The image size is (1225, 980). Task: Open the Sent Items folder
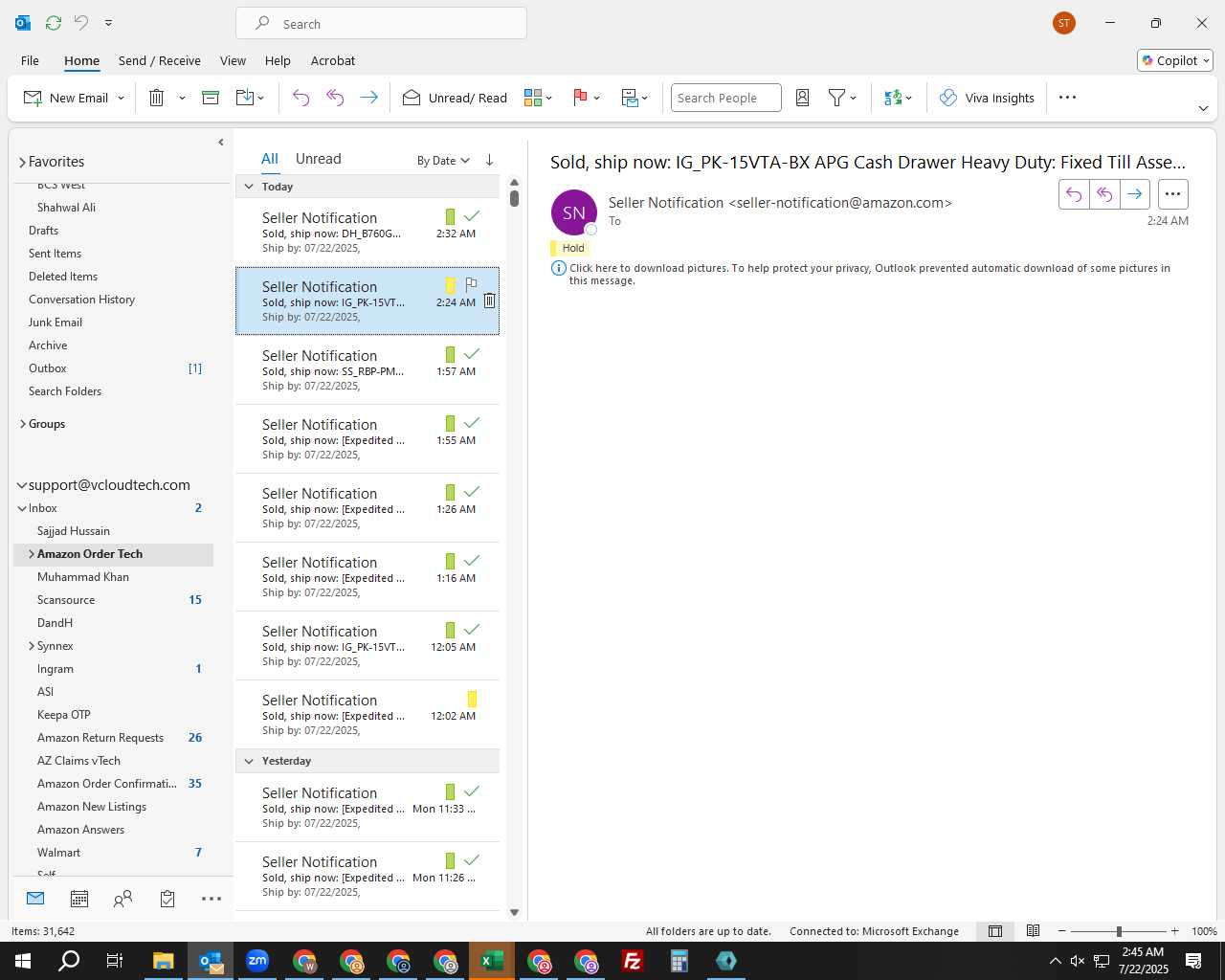point(55,254)
